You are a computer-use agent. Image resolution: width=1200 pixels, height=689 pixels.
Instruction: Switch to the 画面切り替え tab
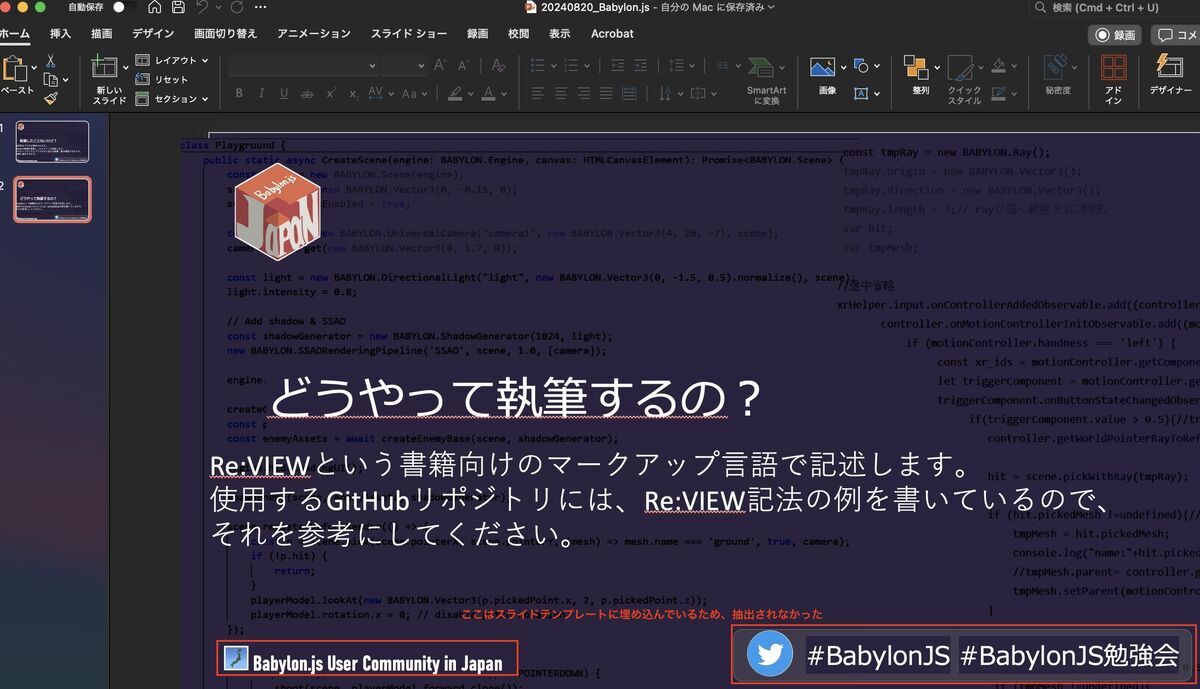[x=225, y=33]
